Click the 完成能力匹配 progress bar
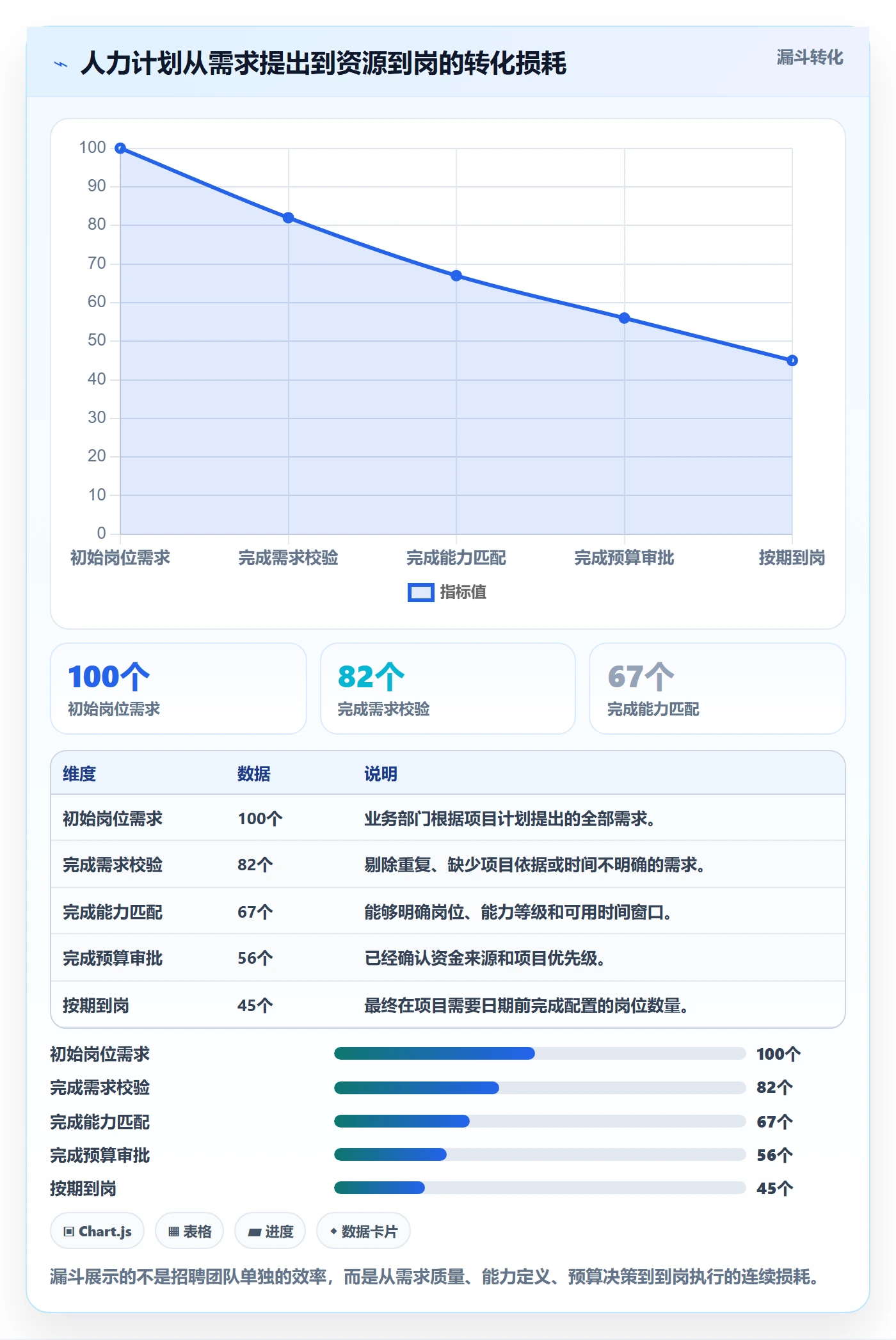 click(x=540, y=1121)
